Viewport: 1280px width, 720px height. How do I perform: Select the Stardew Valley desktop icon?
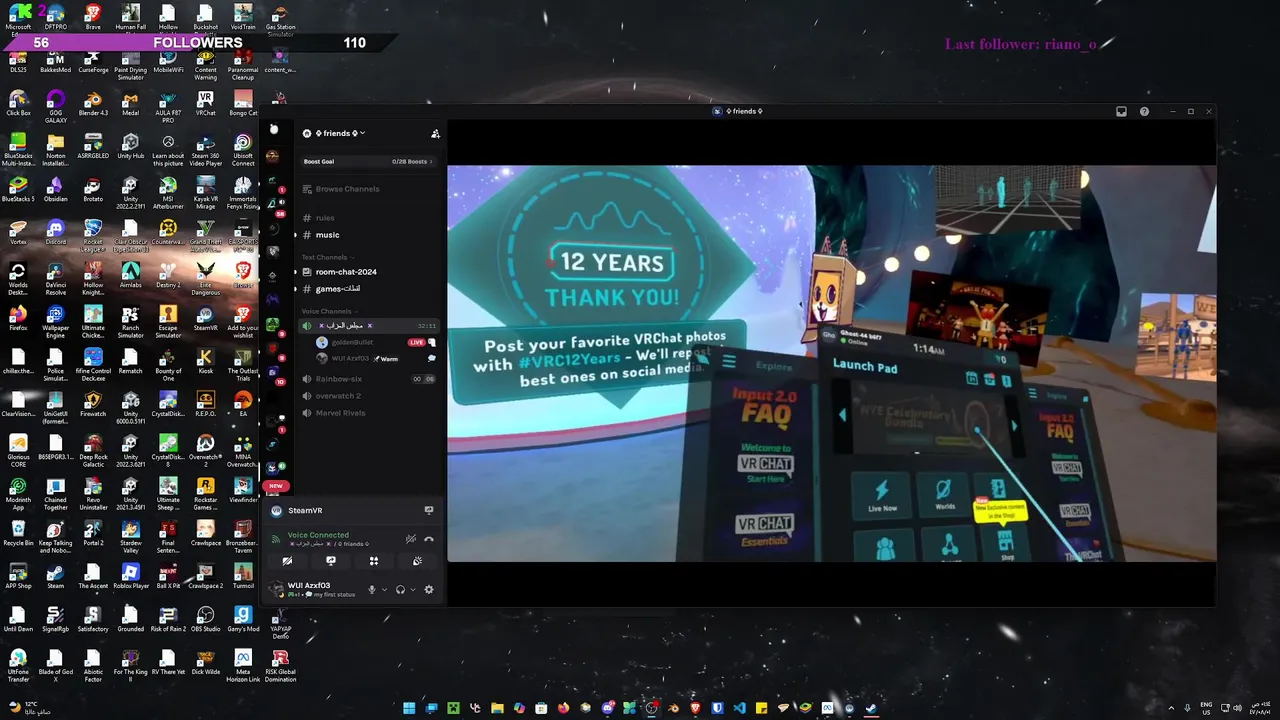click(x=130, y=536)
